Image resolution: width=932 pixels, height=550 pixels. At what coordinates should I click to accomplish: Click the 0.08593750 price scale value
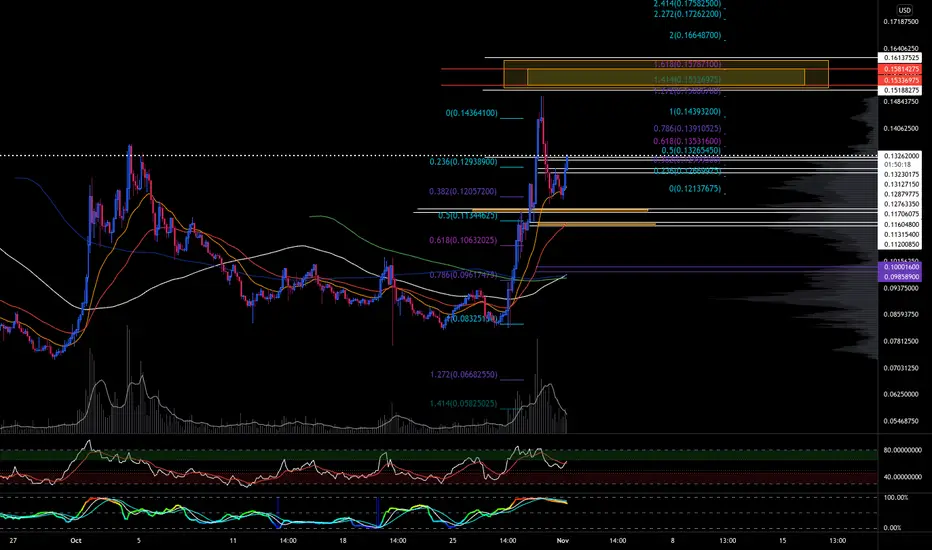click(x=900, y=315)
